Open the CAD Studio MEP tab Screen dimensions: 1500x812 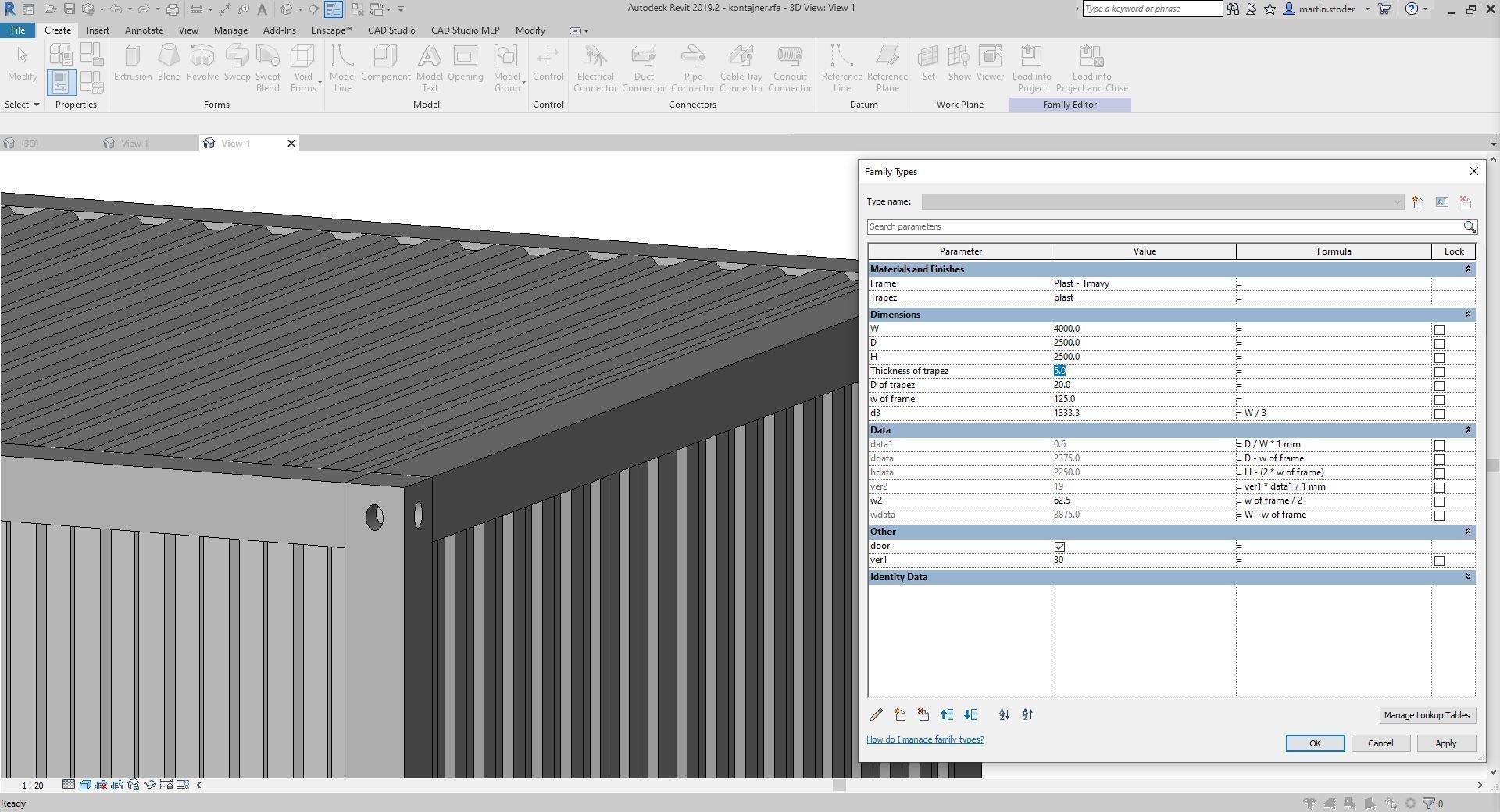pos(465,30)
